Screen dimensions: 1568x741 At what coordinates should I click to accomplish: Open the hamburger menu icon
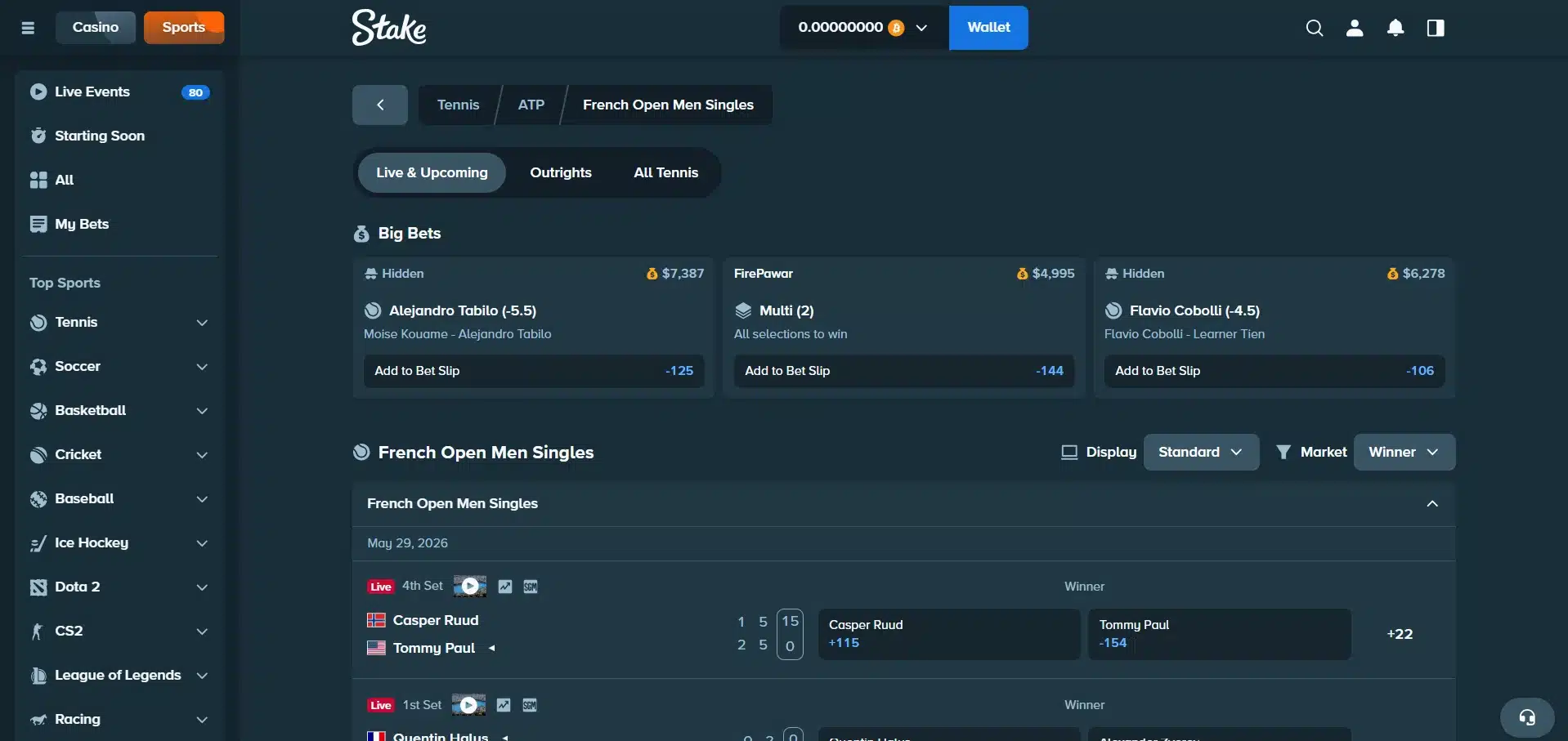pos(28,28)
